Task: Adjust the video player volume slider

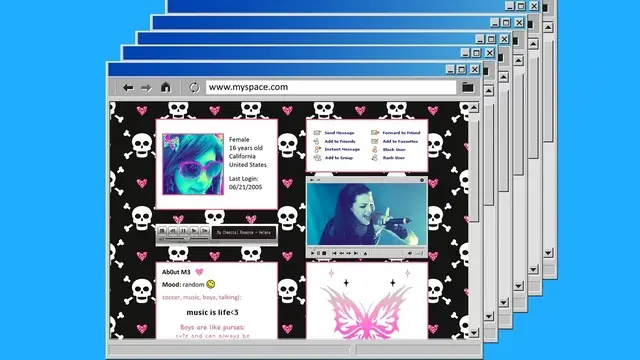Action: coord(418,253)
